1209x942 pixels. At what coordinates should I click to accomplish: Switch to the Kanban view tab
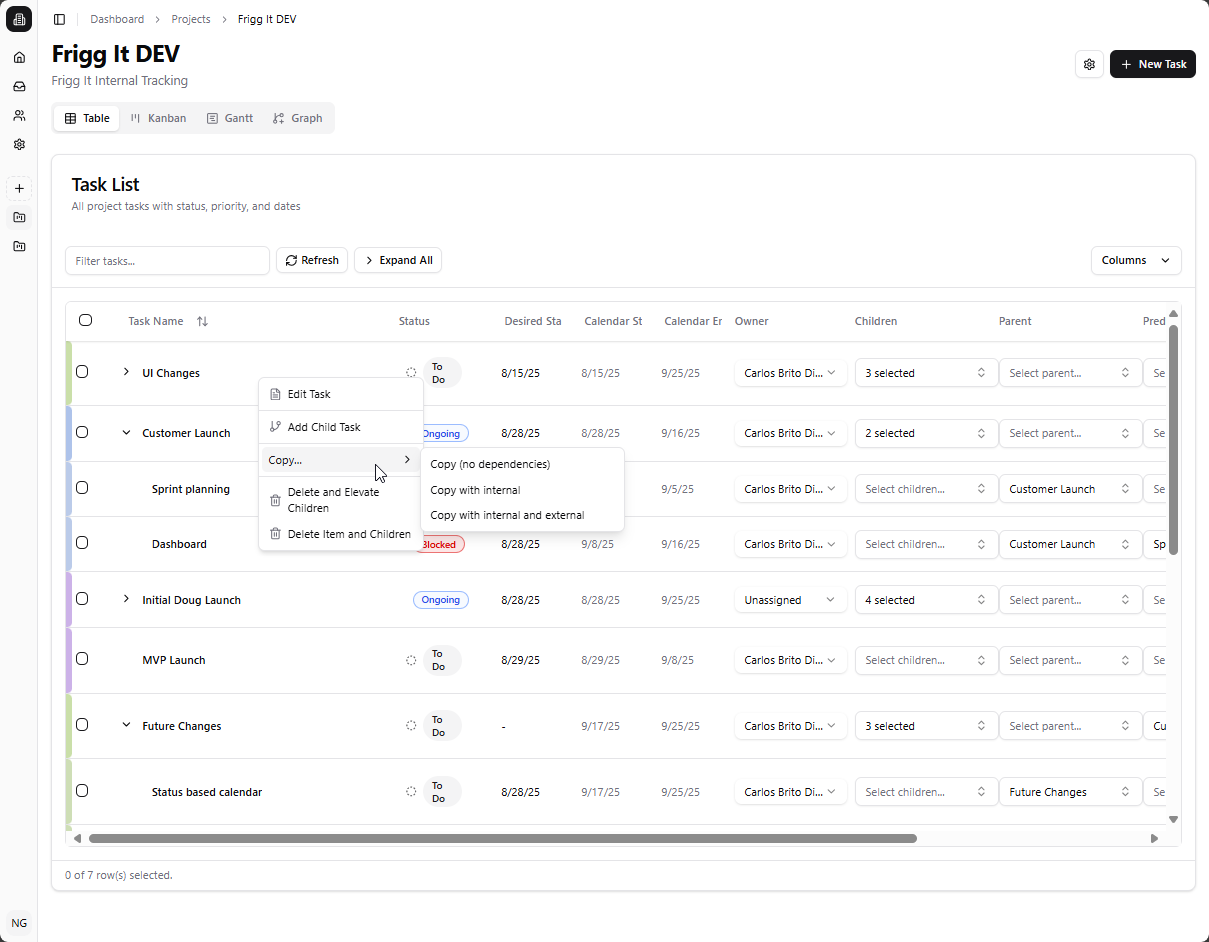(158, 118)
